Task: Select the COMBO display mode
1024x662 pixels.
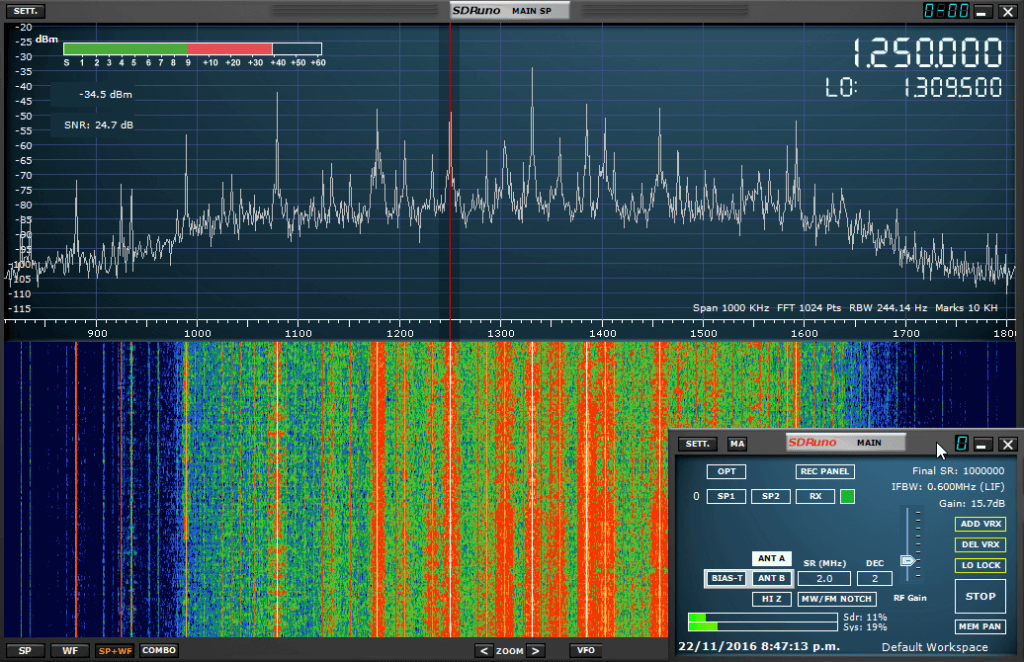Action: pyautogui.click(x=159, y=651)
